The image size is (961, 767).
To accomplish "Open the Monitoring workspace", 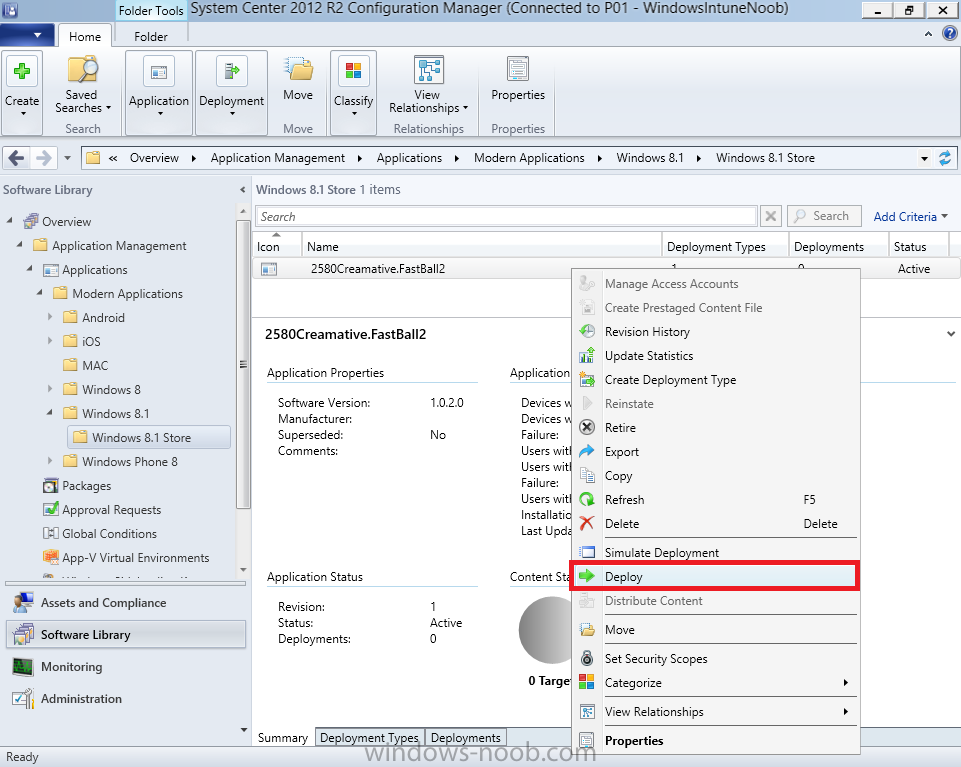I will pyautogui.click(x=125, y=666).
